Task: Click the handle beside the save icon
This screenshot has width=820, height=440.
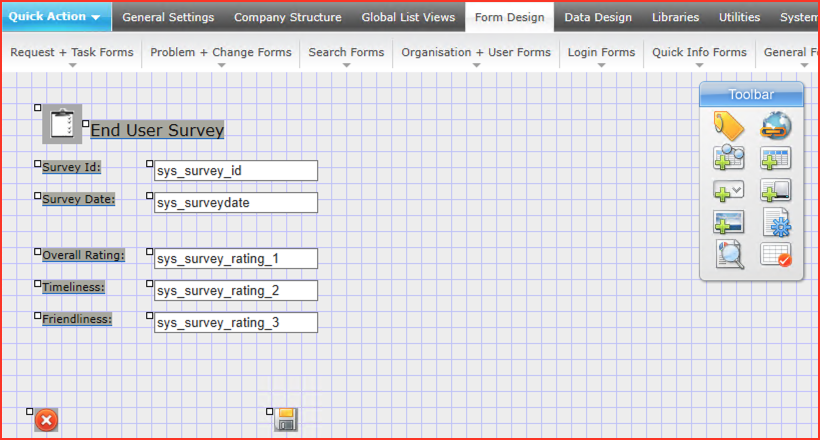Action: (270, 412)
